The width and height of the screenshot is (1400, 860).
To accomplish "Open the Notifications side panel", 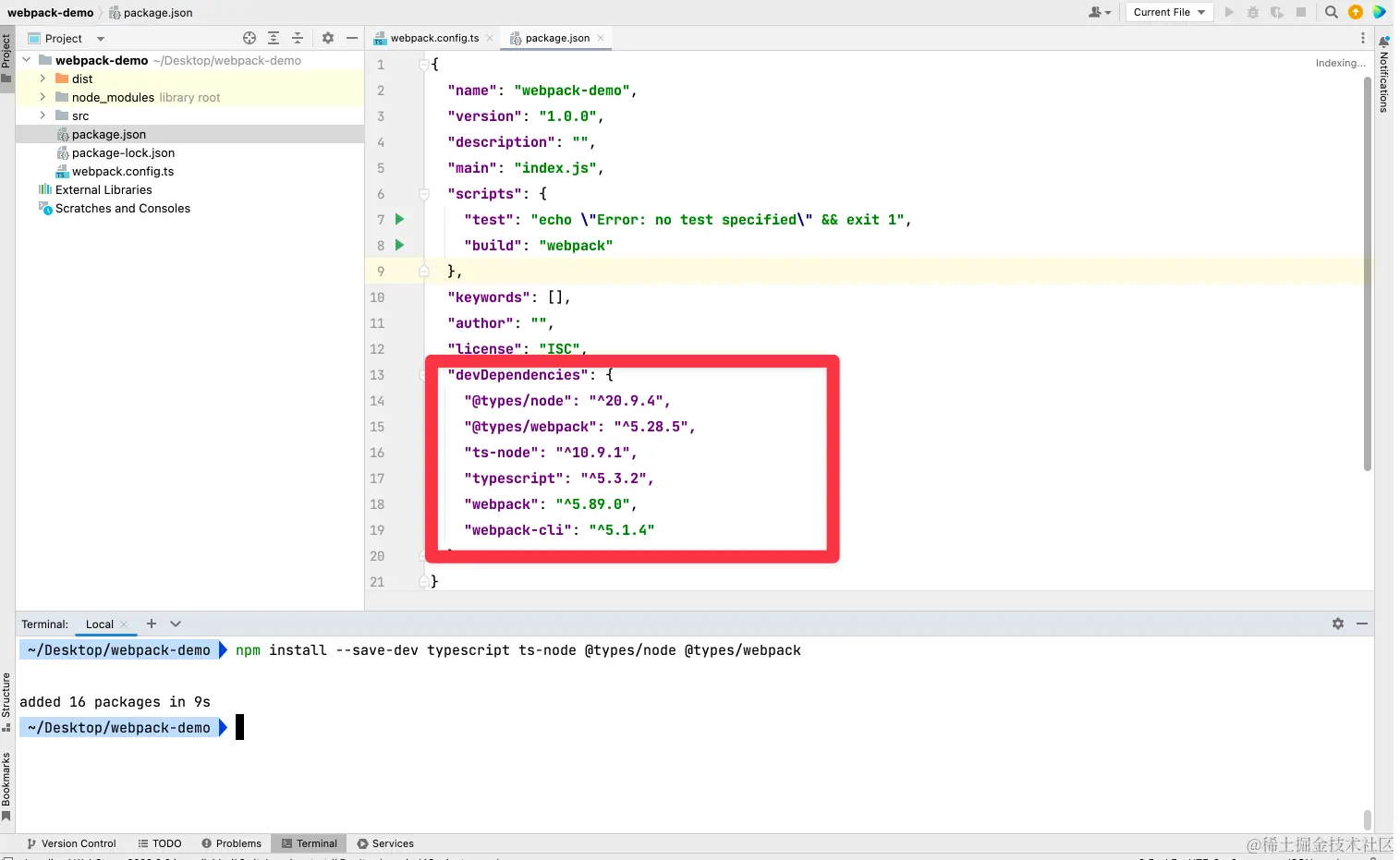I will (1383, 74).
